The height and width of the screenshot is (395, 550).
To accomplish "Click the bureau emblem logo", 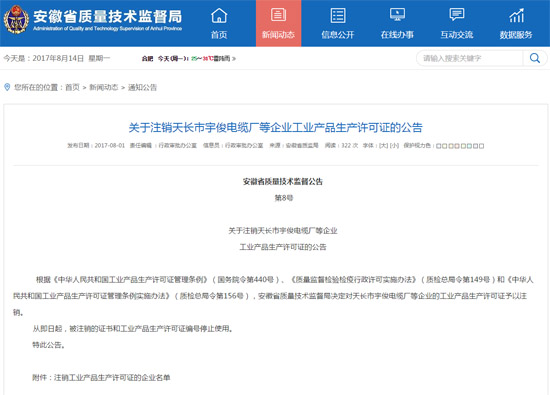I will pyautogui.click(x=16, y=20).
